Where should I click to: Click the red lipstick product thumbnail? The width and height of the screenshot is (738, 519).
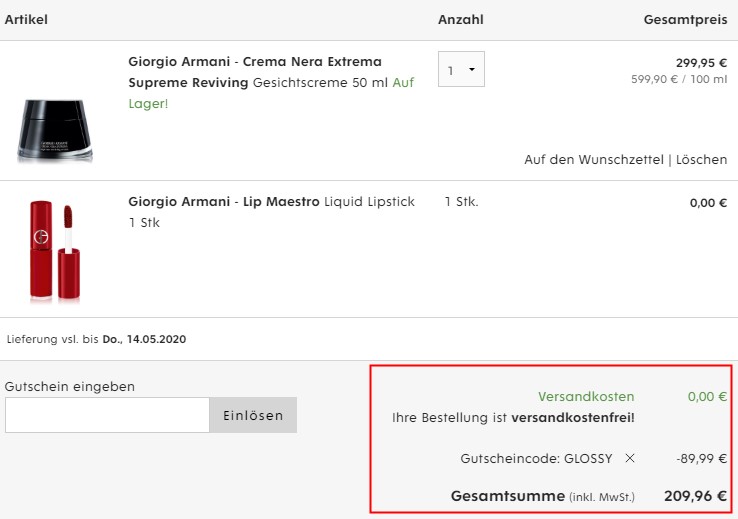click(55, 250)
